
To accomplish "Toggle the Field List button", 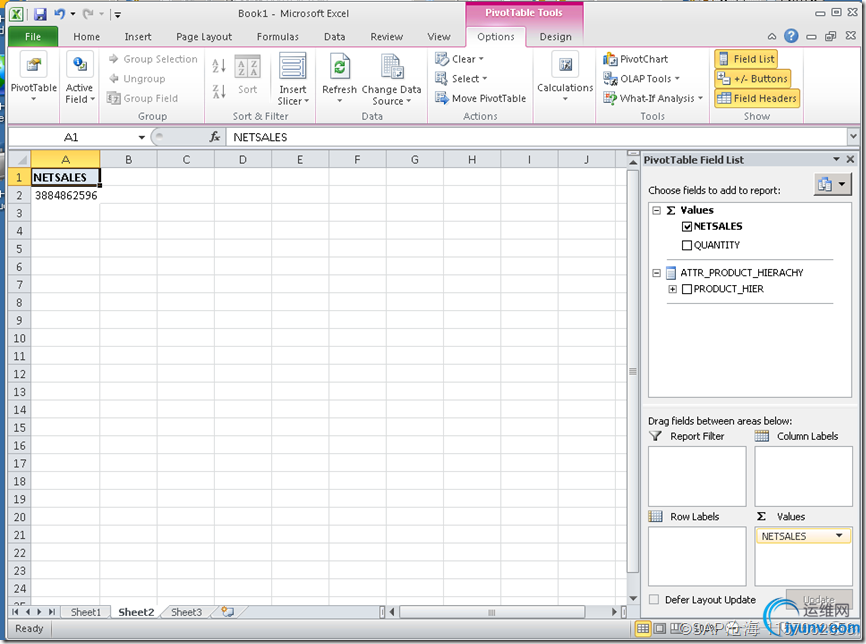I will pyautogui.click(x=746, y=59).
